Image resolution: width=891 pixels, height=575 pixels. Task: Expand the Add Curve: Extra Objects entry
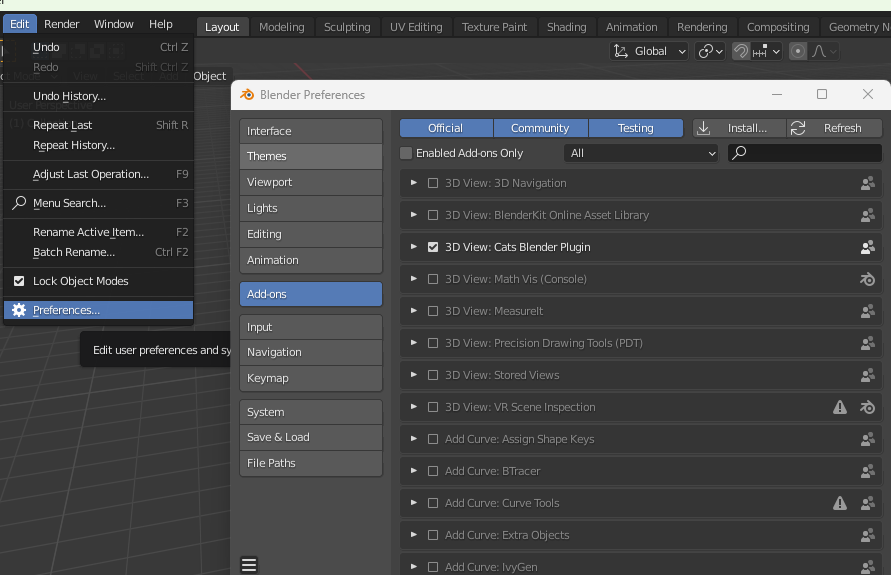414,535
